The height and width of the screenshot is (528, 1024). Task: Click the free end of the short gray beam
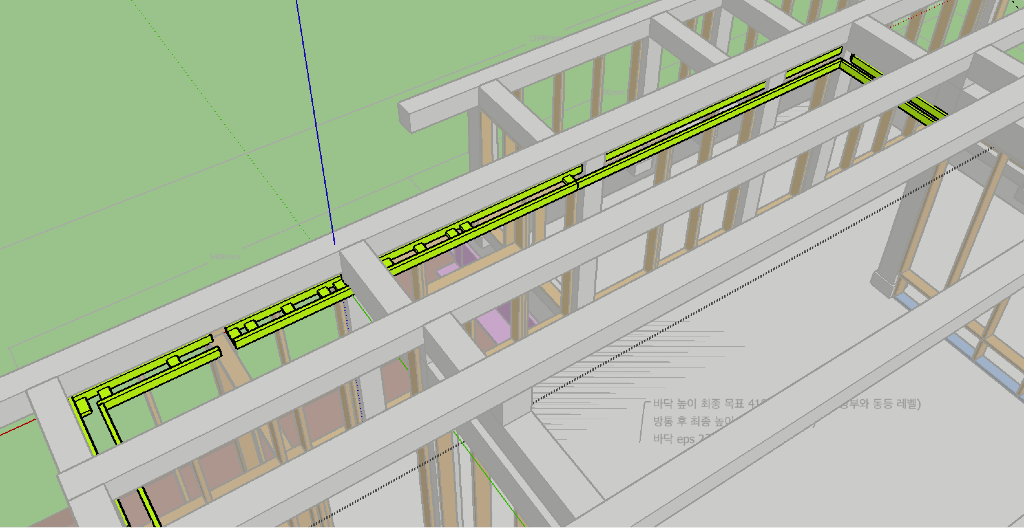(412, 114)
